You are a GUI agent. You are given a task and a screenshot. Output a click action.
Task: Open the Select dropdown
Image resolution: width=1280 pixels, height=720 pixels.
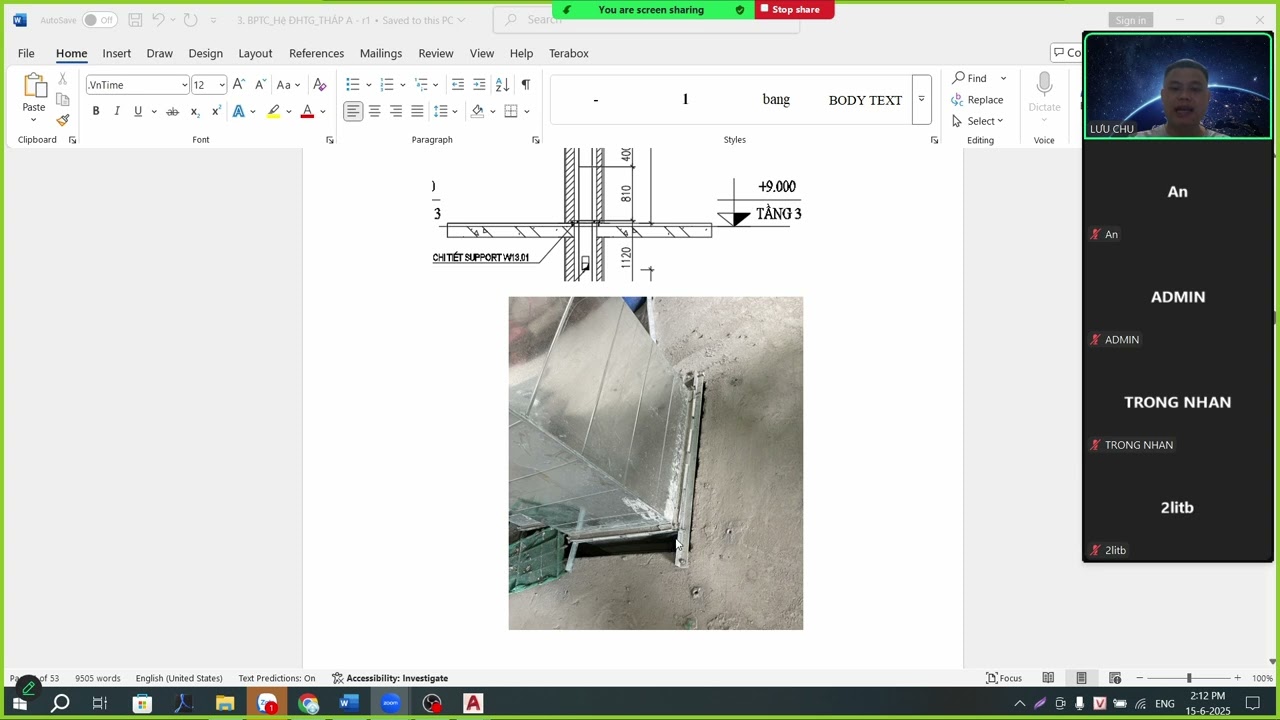977,121
